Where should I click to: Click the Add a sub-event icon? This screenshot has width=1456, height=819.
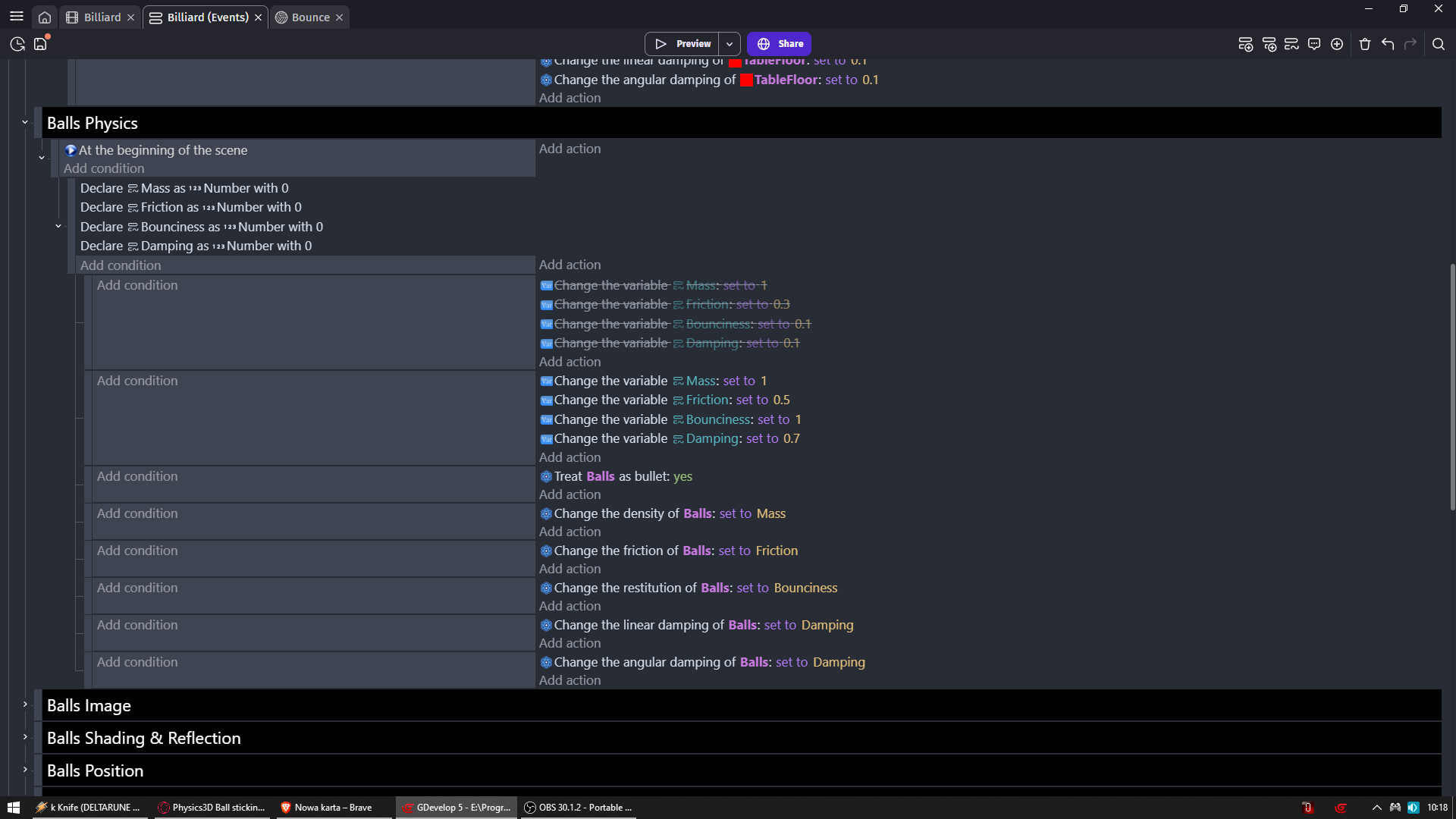pos(1269,44)
